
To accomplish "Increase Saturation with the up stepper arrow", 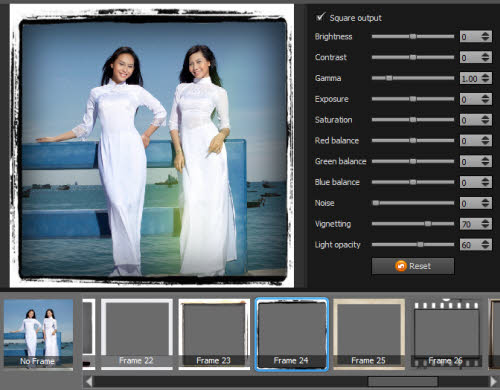I will coord(486,117).
